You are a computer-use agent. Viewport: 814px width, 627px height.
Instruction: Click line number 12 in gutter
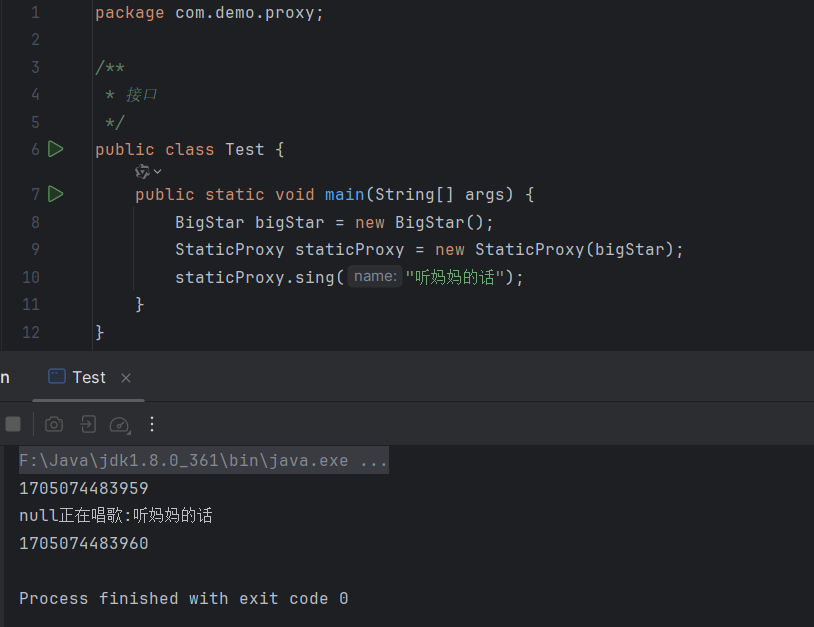point(31,332)
